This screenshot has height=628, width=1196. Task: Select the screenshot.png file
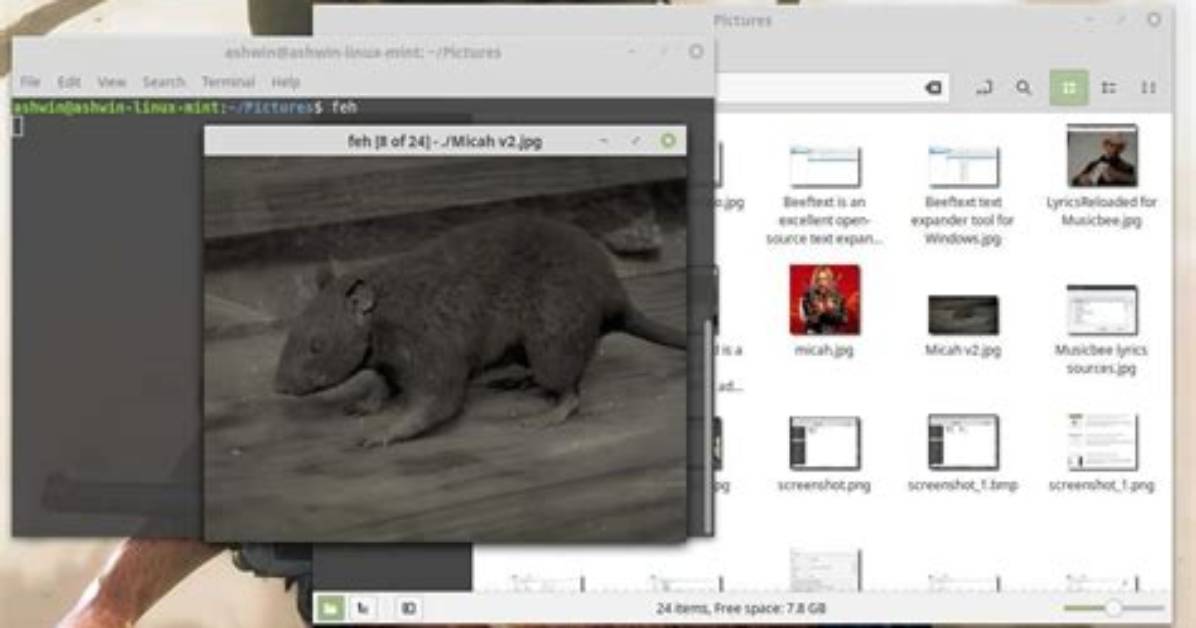pyautogui.click(x=825, y=454)
